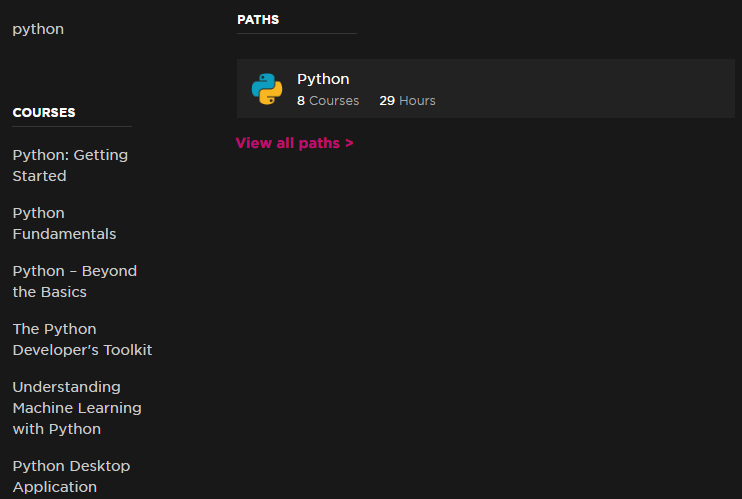
Task: Select the "Python Fundamentals" course
Action: click(64, 223)
